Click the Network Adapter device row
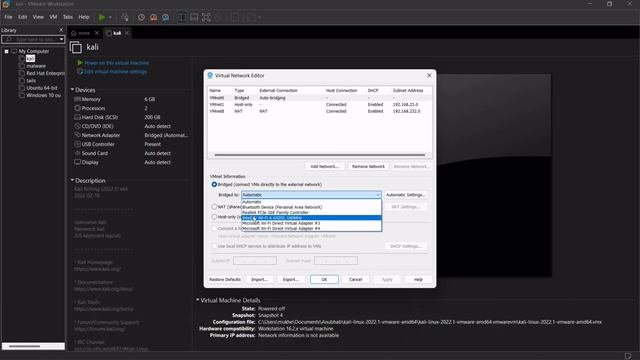This screenshot has width=640, height=360. click(x=131, y=135)
